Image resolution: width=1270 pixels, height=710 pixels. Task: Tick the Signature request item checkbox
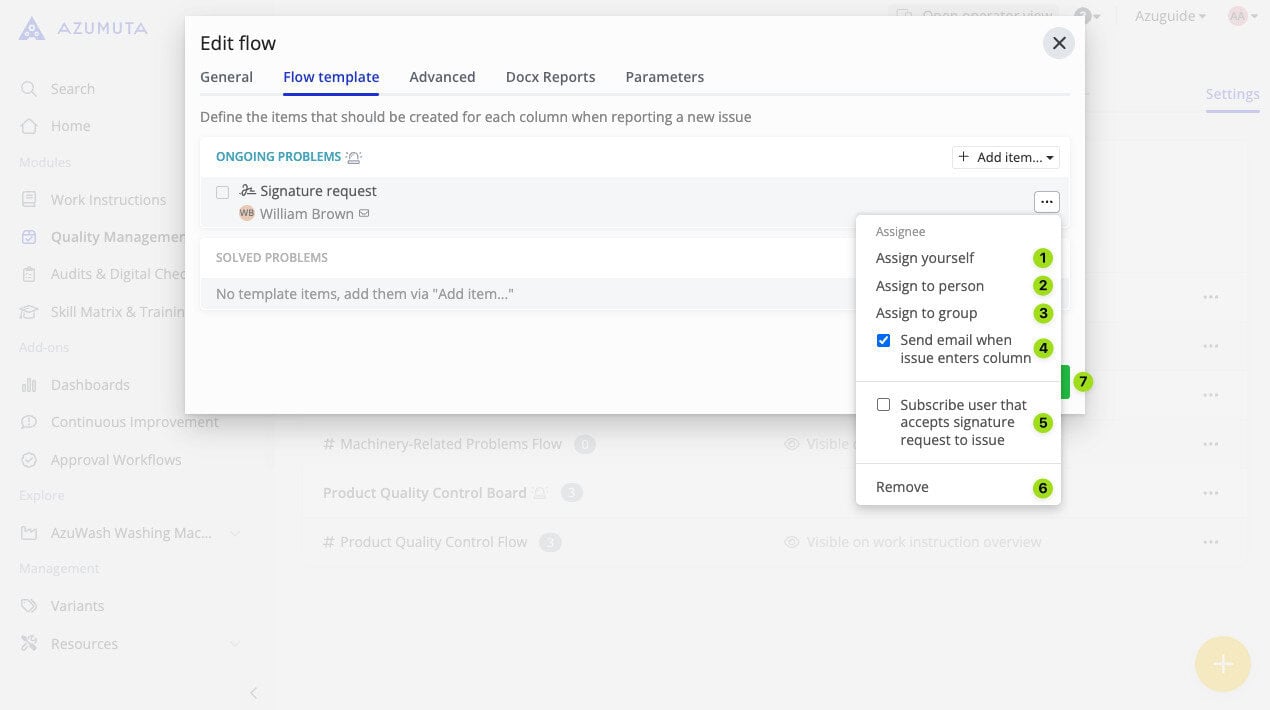[x=222, y=192]
